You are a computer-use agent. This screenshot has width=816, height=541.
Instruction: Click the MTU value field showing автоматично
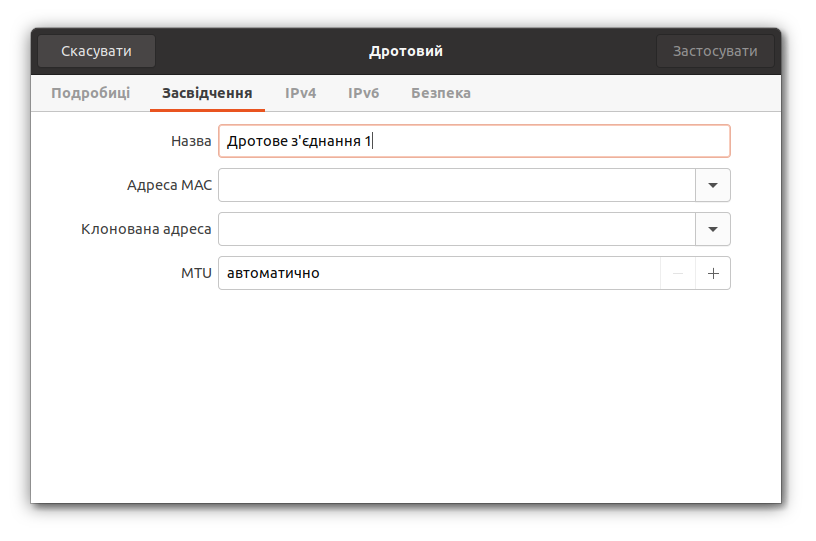coord(438,273)
